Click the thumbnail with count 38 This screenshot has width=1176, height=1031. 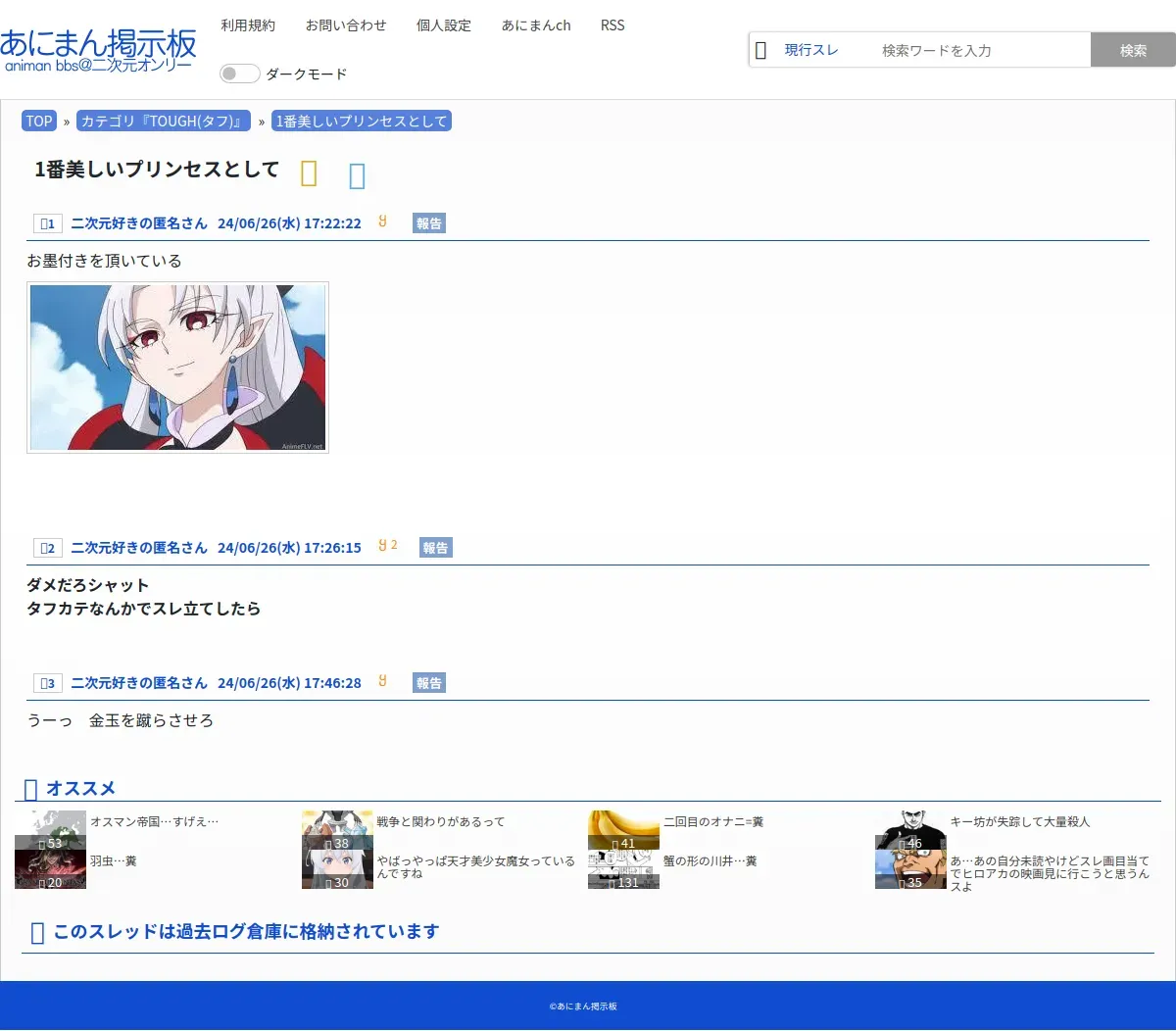(x=337, y=830)
